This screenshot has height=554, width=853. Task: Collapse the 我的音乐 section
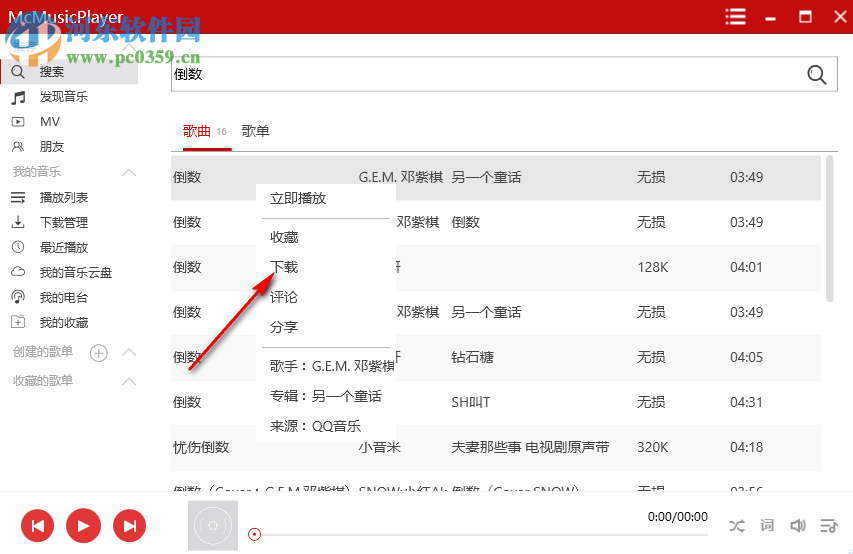129,173
